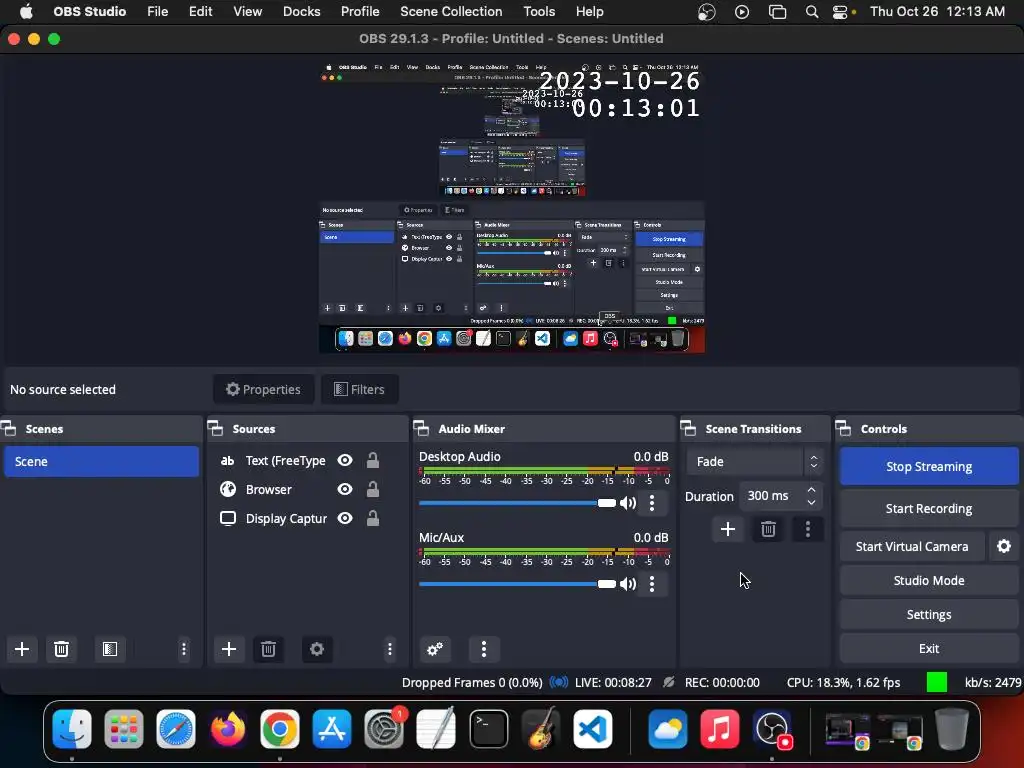Click the Apple menu icon
This screenshot has height=768, width=1024.
coord(26,12)
